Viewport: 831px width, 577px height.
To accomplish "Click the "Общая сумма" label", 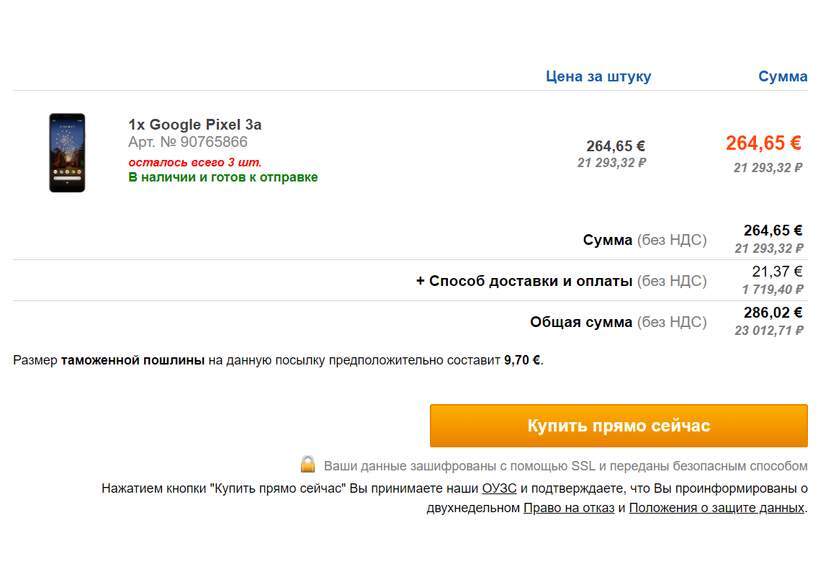I will tap(581, 322).
